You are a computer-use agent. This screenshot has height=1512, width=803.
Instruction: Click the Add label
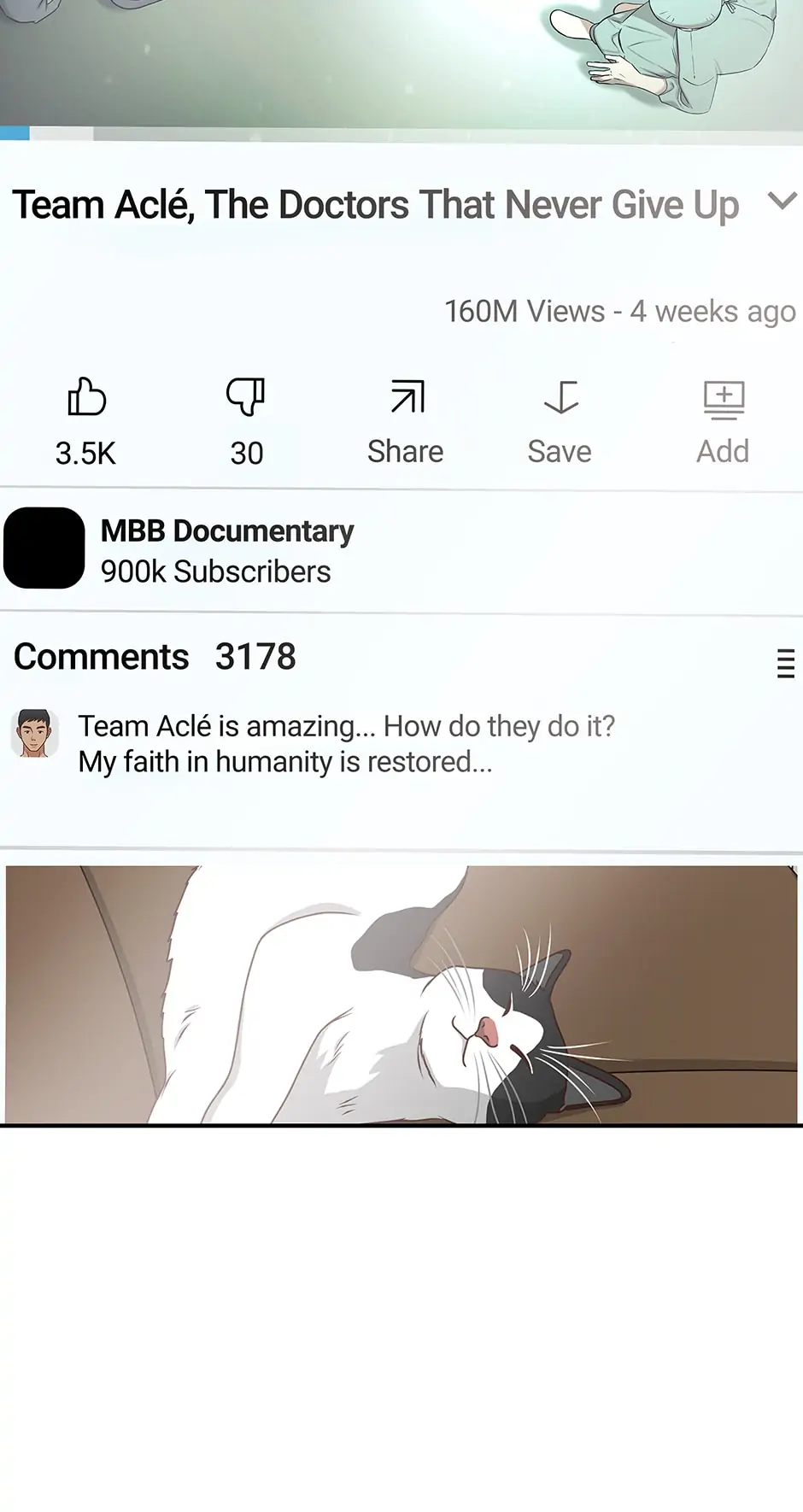click(x=723, y=451)
